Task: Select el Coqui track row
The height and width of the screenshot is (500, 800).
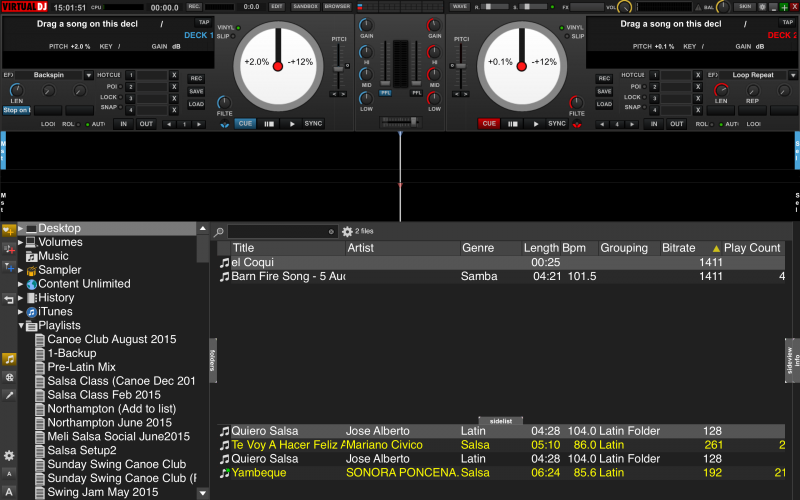Action: click(x=501, y=262)
